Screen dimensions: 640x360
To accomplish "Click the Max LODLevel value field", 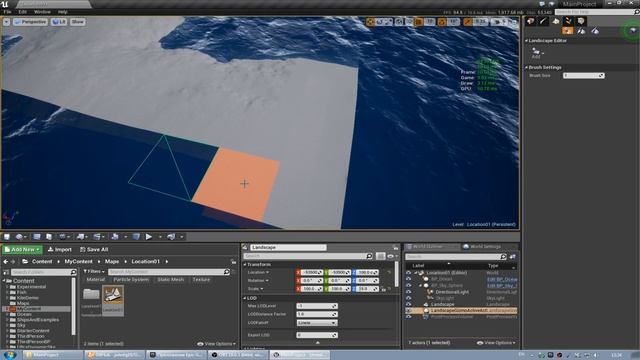I will pyautogui.click(x=317, y=306).
